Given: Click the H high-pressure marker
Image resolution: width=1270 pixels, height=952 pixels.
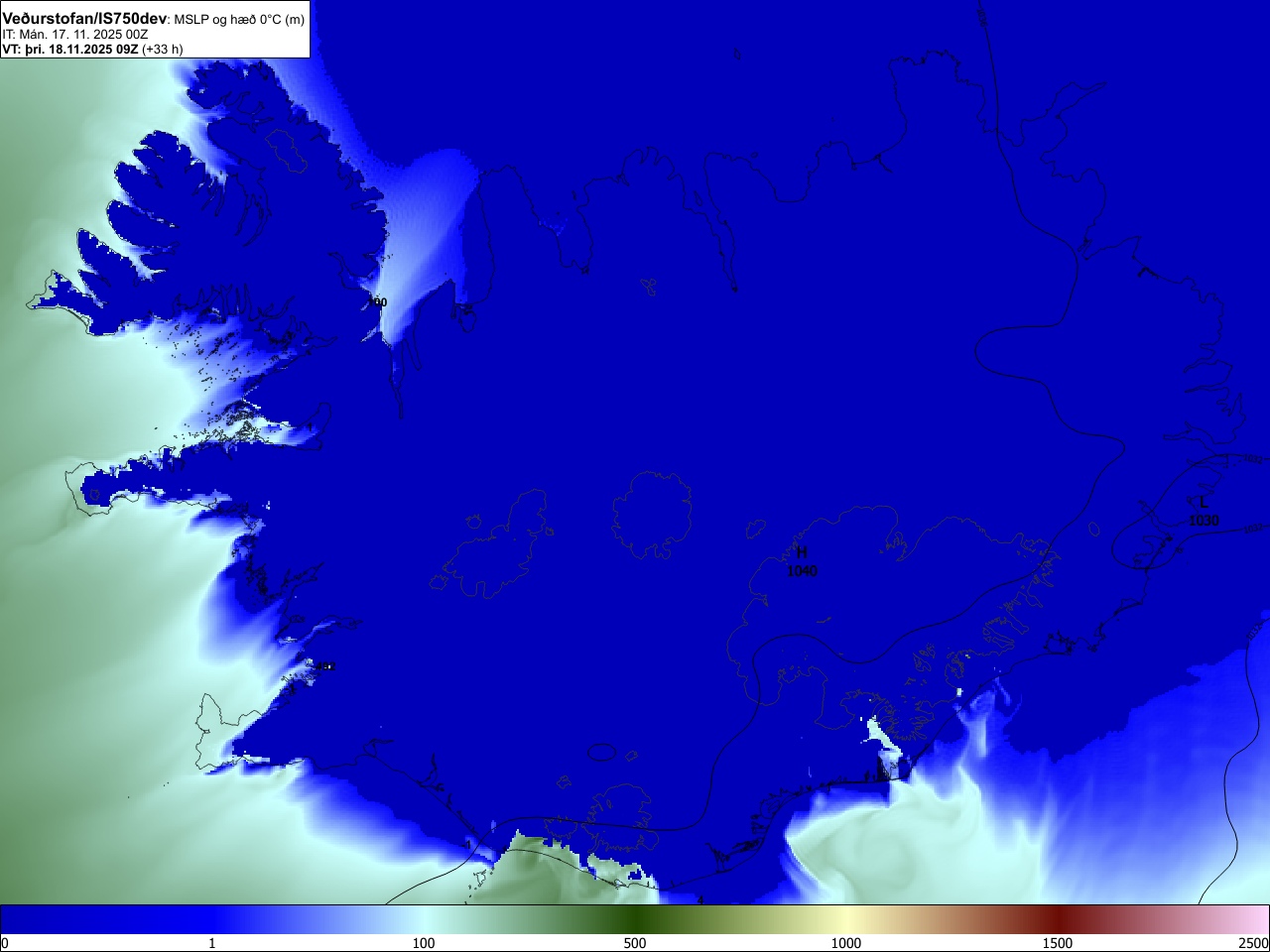Looking at the screenshot, I should (802, 552).
